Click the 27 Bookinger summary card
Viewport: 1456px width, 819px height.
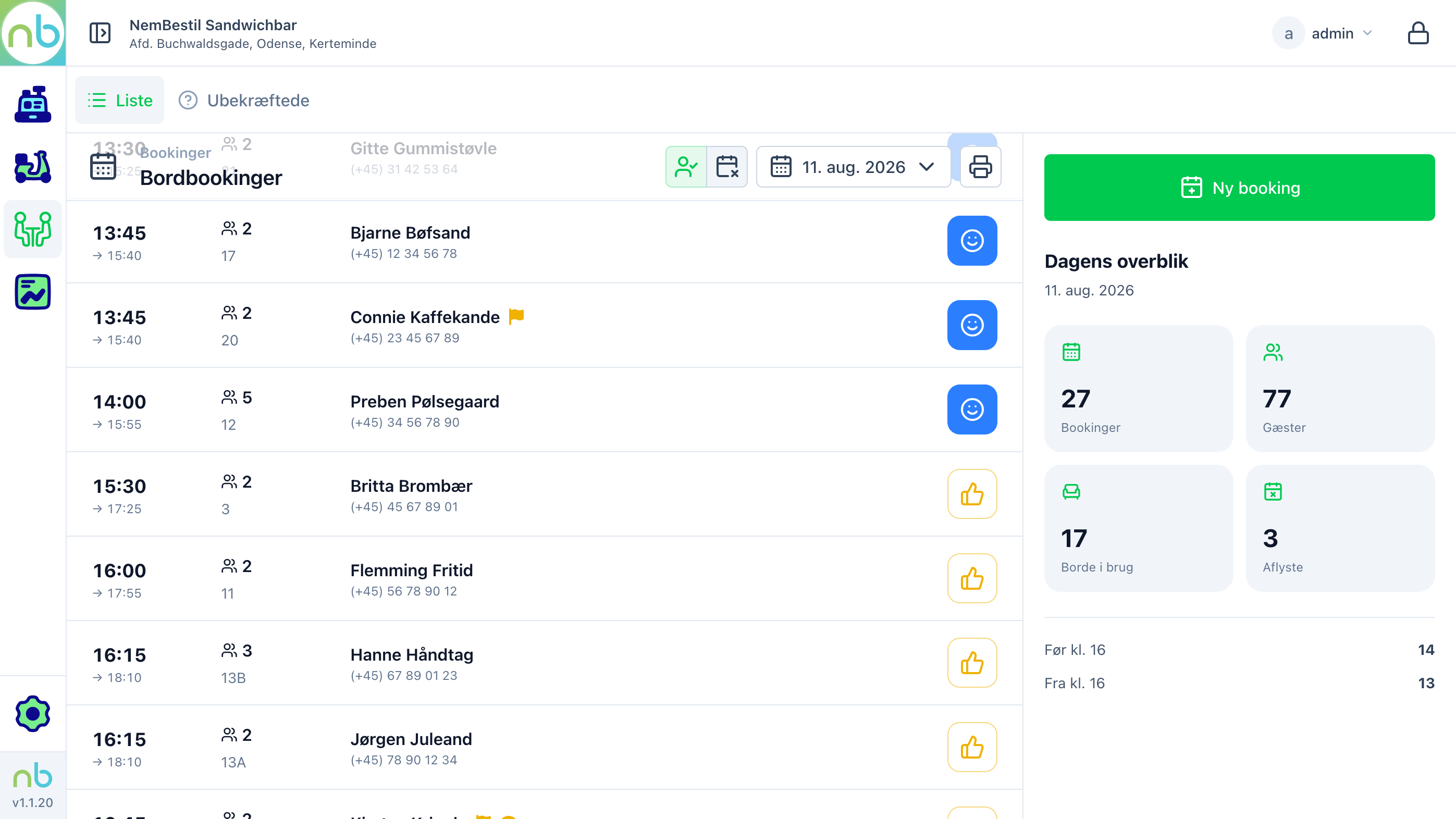click(1138, 388)
